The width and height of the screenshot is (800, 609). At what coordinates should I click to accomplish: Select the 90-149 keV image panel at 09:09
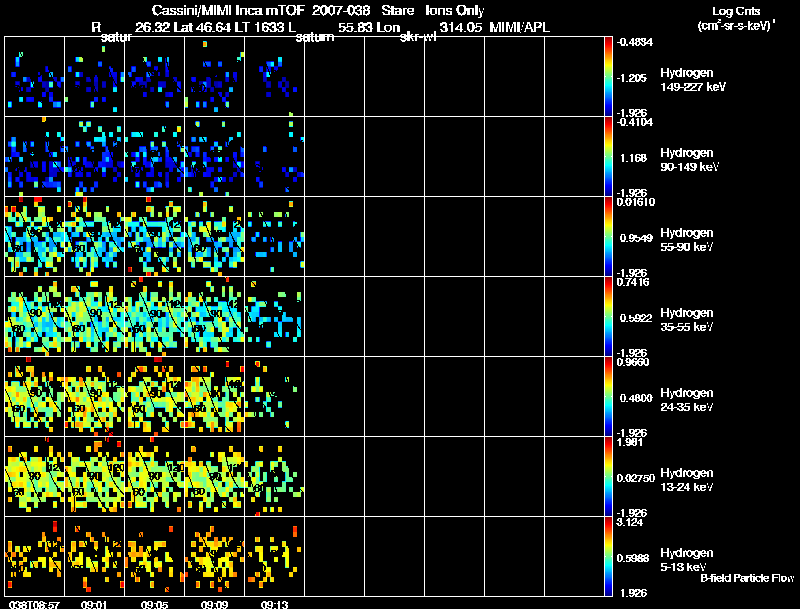pyautogui.click(x=214, y=157)
